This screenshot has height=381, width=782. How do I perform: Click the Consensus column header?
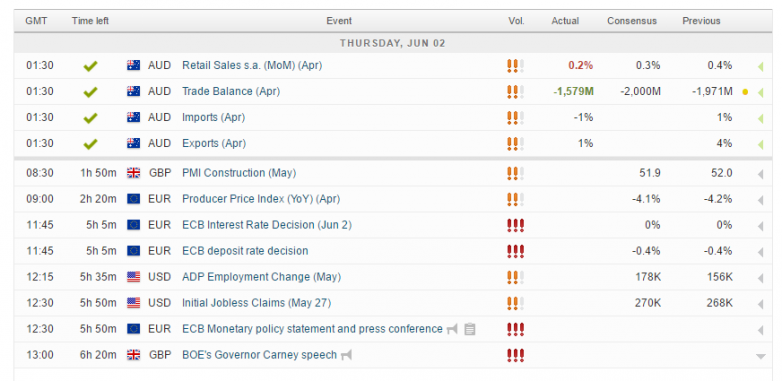(632, 21)
